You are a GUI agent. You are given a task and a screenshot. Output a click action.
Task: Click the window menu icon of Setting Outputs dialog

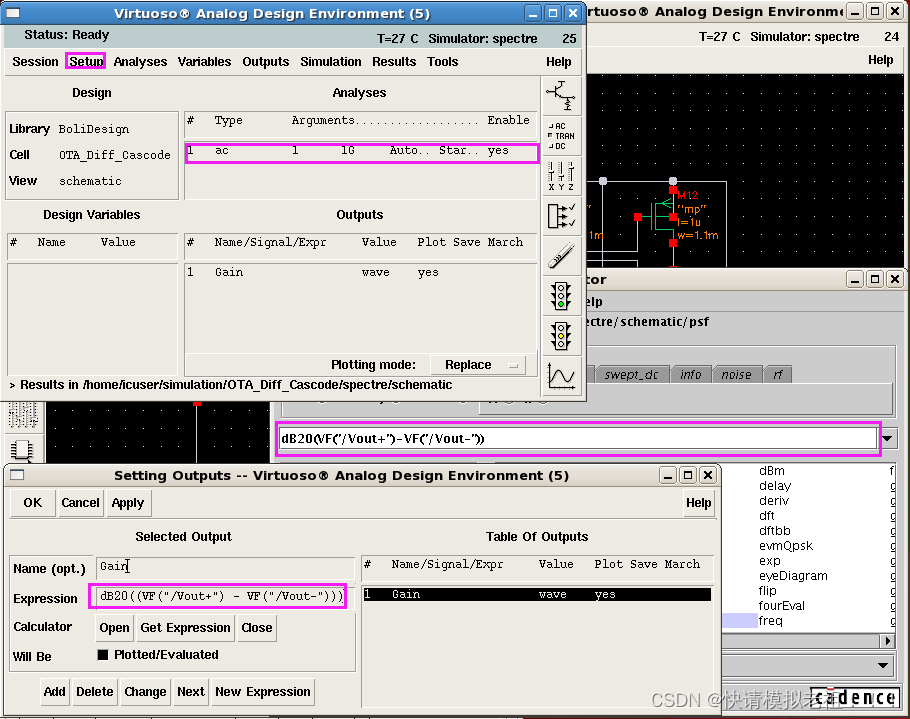17,475
